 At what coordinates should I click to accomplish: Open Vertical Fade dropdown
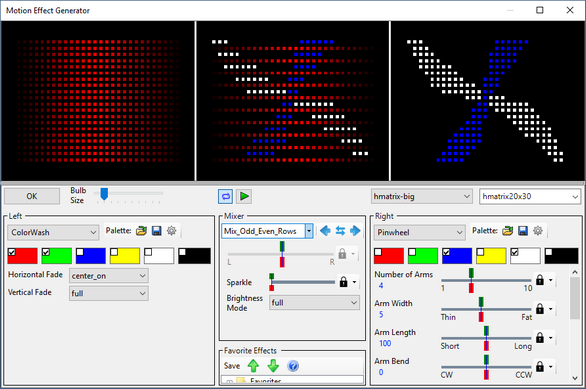109,293
